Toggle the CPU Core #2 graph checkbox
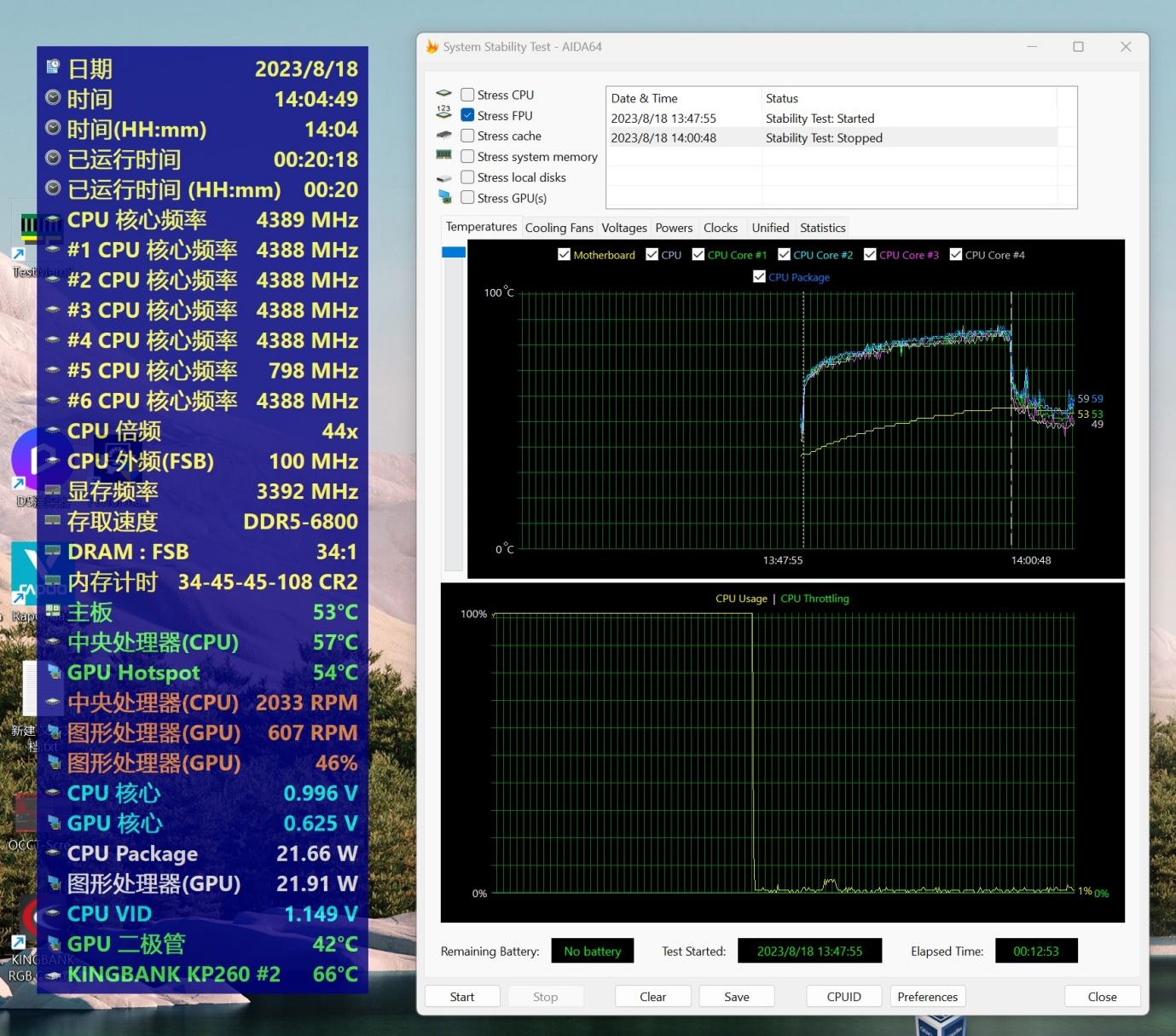The width and height of the screenshot is (1176, 1036). click(x=784, y=254)
